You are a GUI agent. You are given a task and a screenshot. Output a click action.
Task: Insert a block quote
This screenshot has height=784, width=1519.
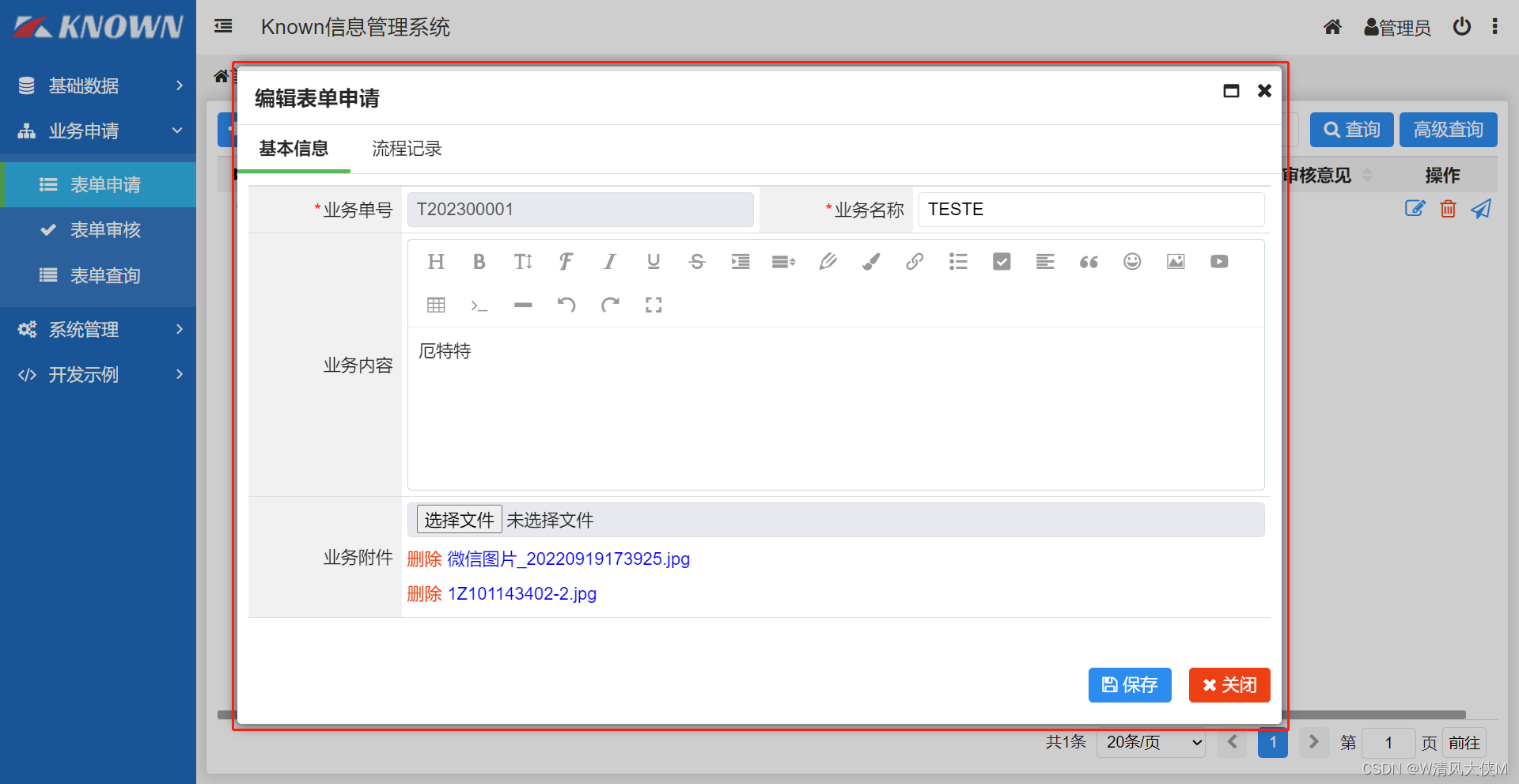click(1089, 262)
